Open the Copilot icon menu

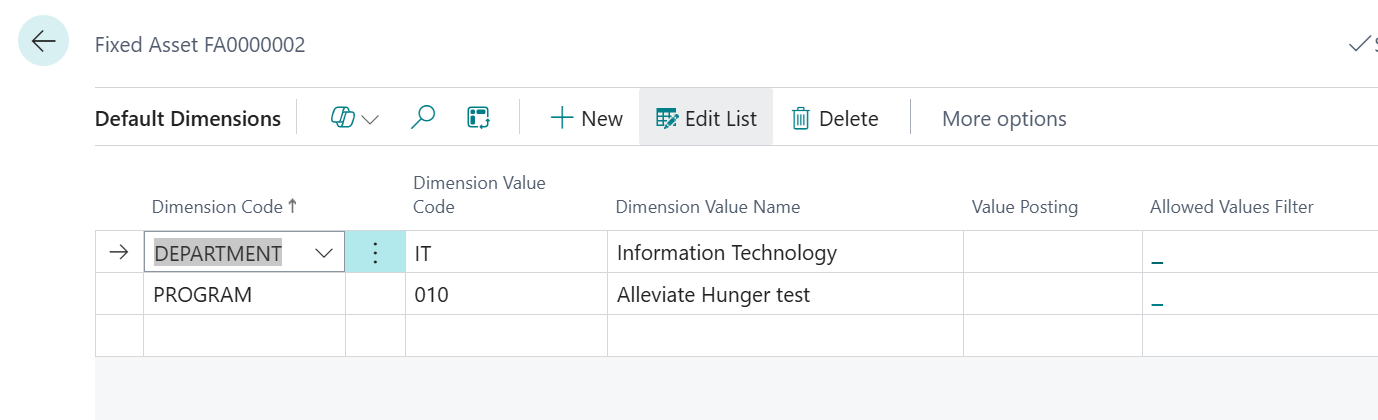click(x=344, y=118)
